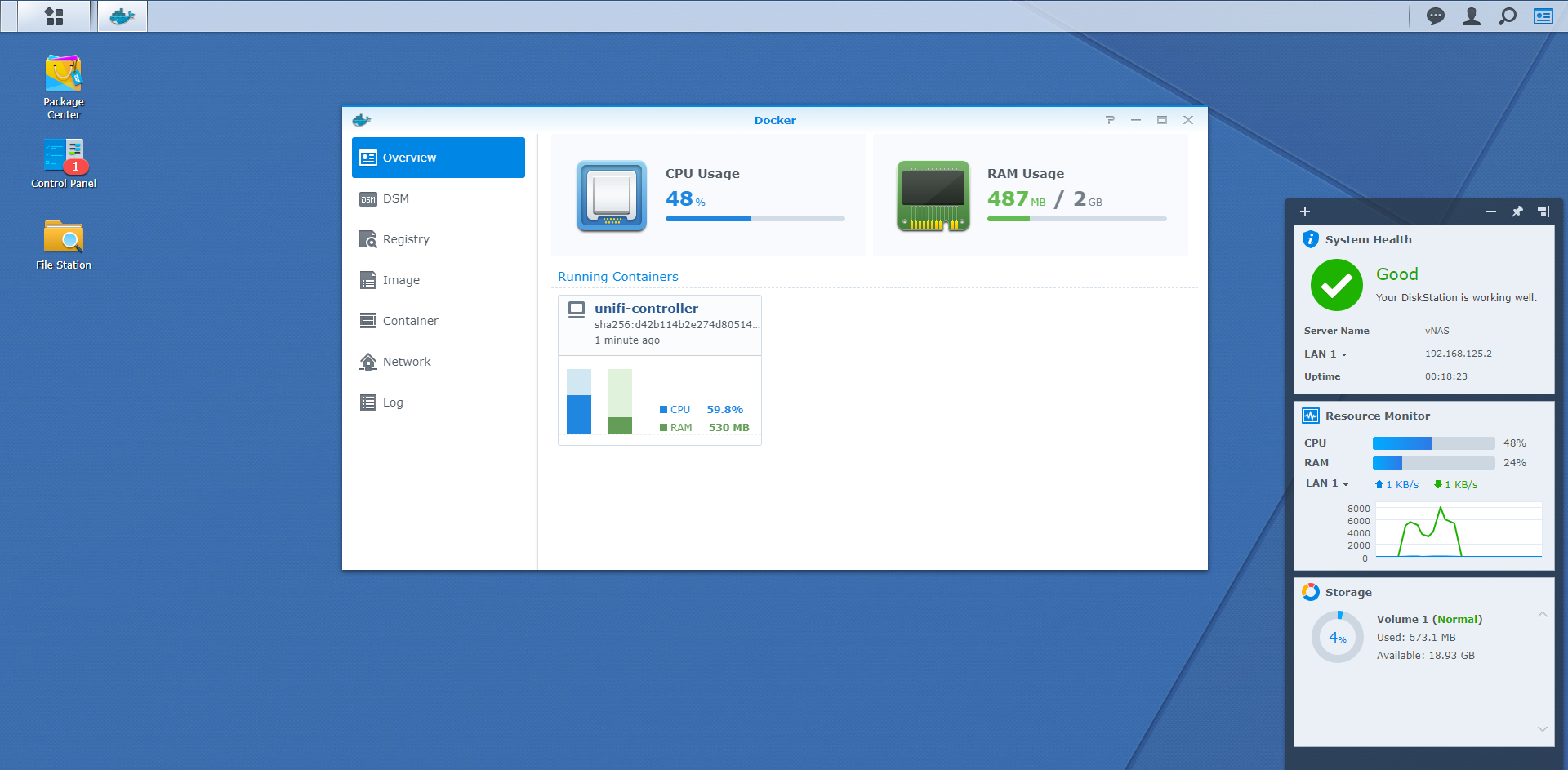
Task: Go to the Image section in Docker
Action: tap(439, 280)
